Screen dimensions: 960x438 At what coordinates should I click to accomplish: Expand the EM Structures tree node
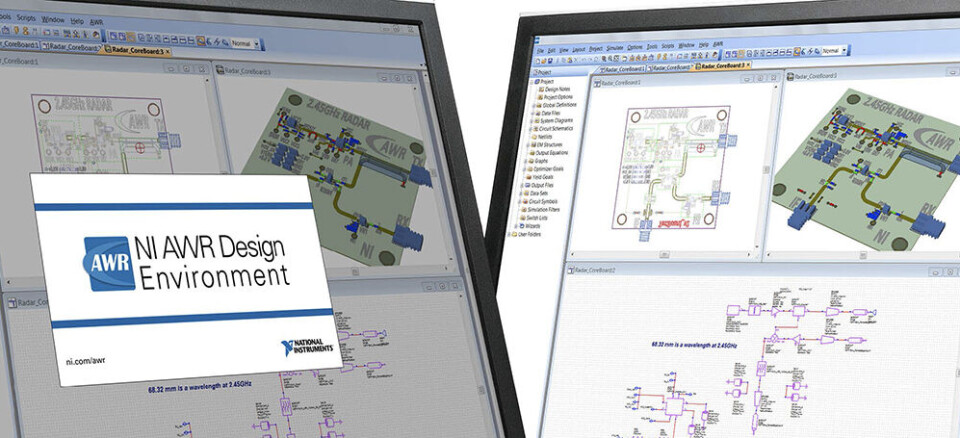529,145
